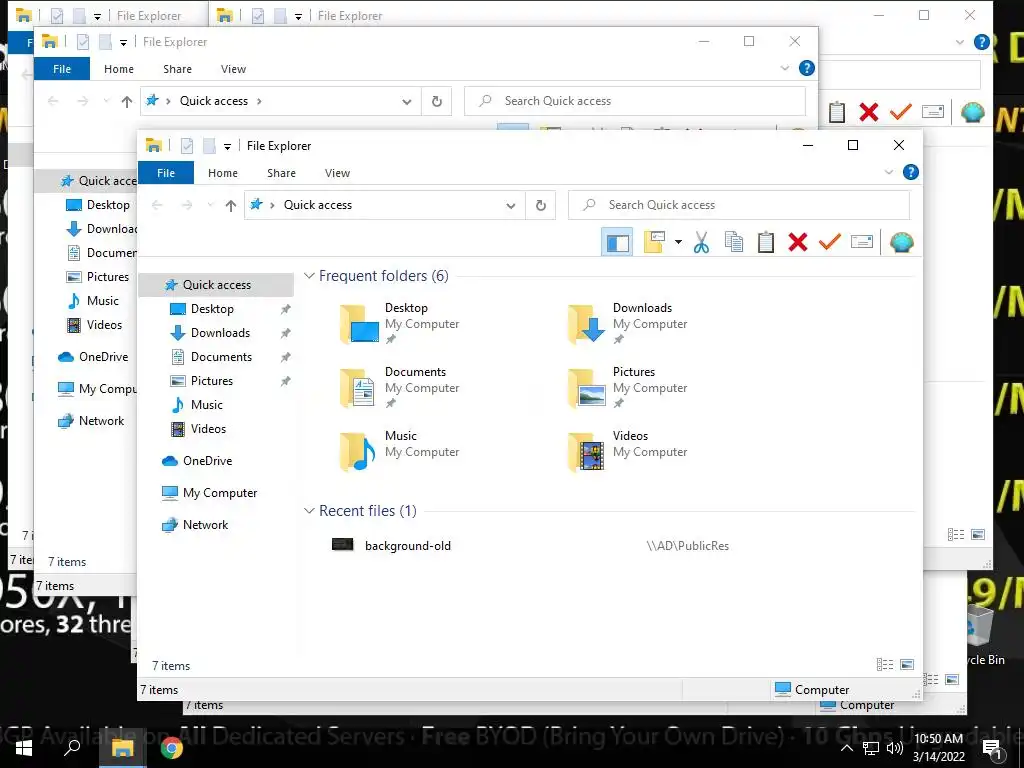1024x768 pixels.
Task: Open the File tab in the middle window
Action: [x=62, y=69]
